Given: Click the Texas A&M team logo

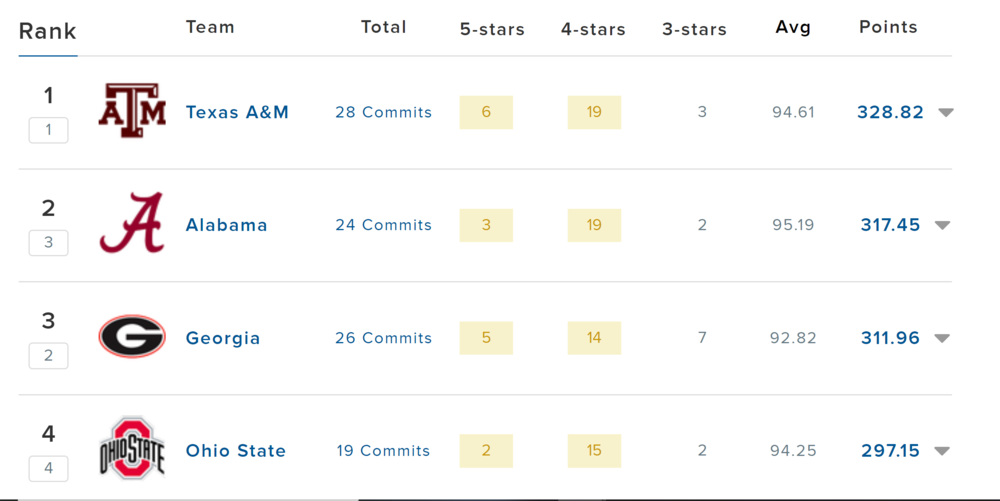Looking at the screenshot, I should (132, 111).
